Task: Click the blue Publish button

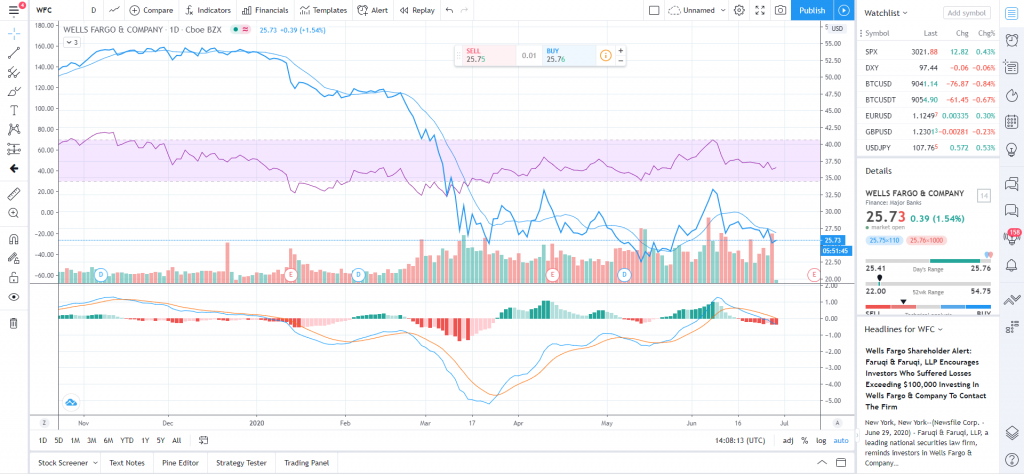Action: pos(812,10)
